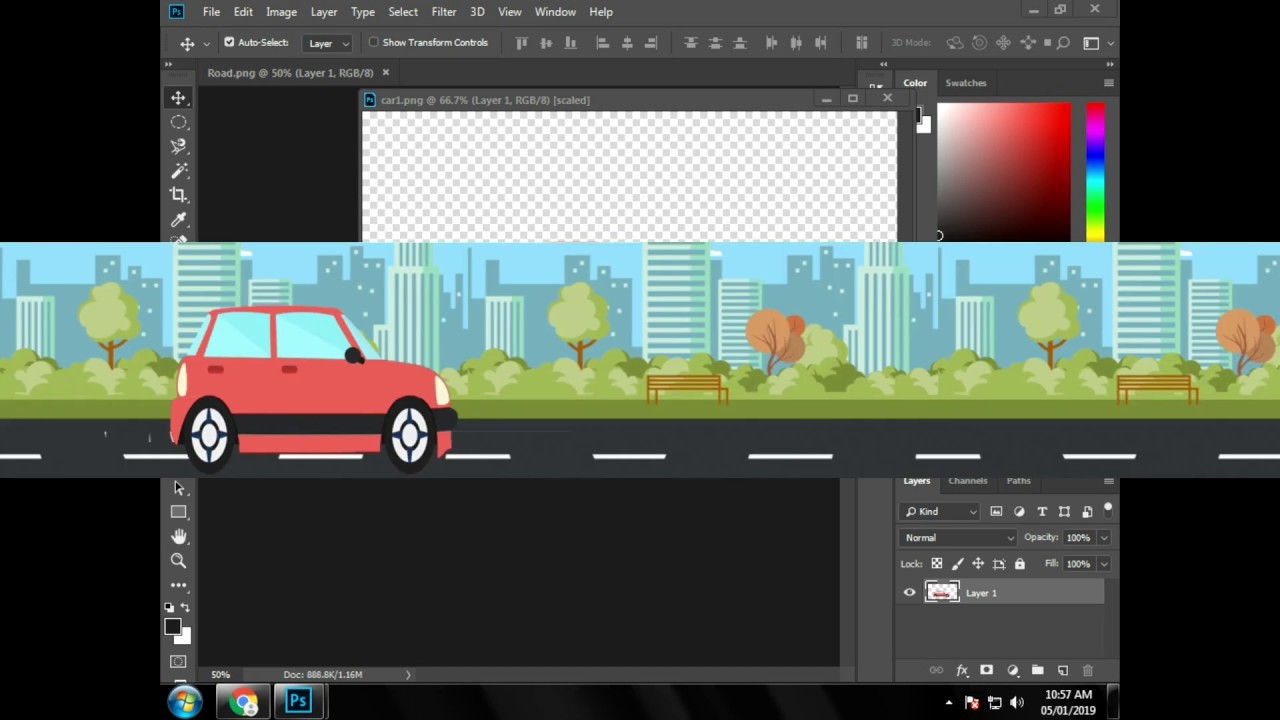Screen dimensions: 1280x720
Task: Activate the Crop tool
Action: click(x=178, y=195)
